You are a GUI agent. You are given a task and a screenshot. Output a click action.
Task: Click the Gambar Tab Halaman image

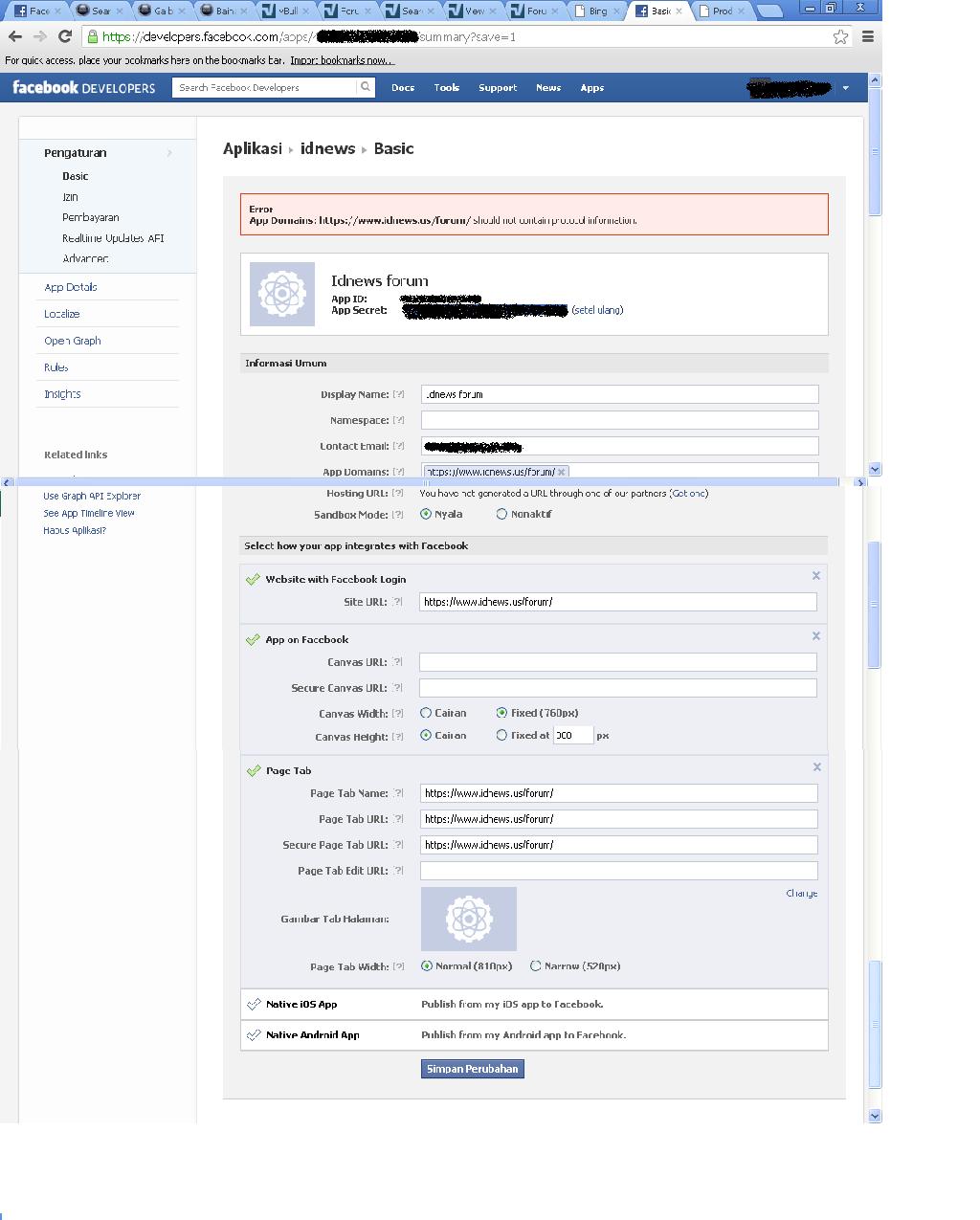coord(469,919)
